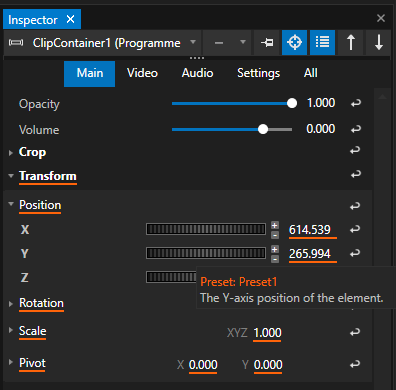Click the pin inspector icon
Screen dimensions: 396x390
coord(267,42)
